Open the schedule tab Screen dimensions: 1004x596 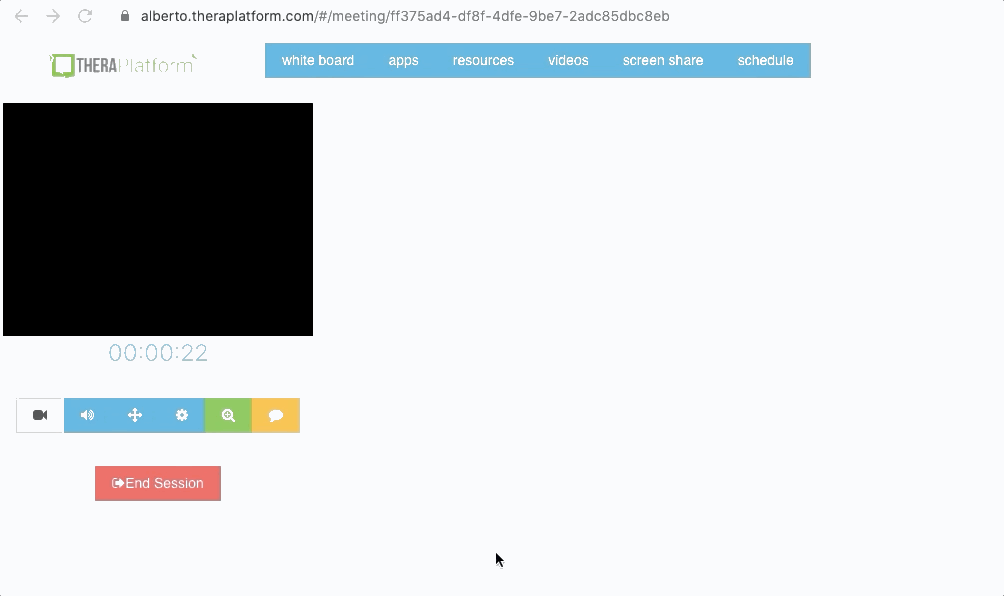click(765, 60)
